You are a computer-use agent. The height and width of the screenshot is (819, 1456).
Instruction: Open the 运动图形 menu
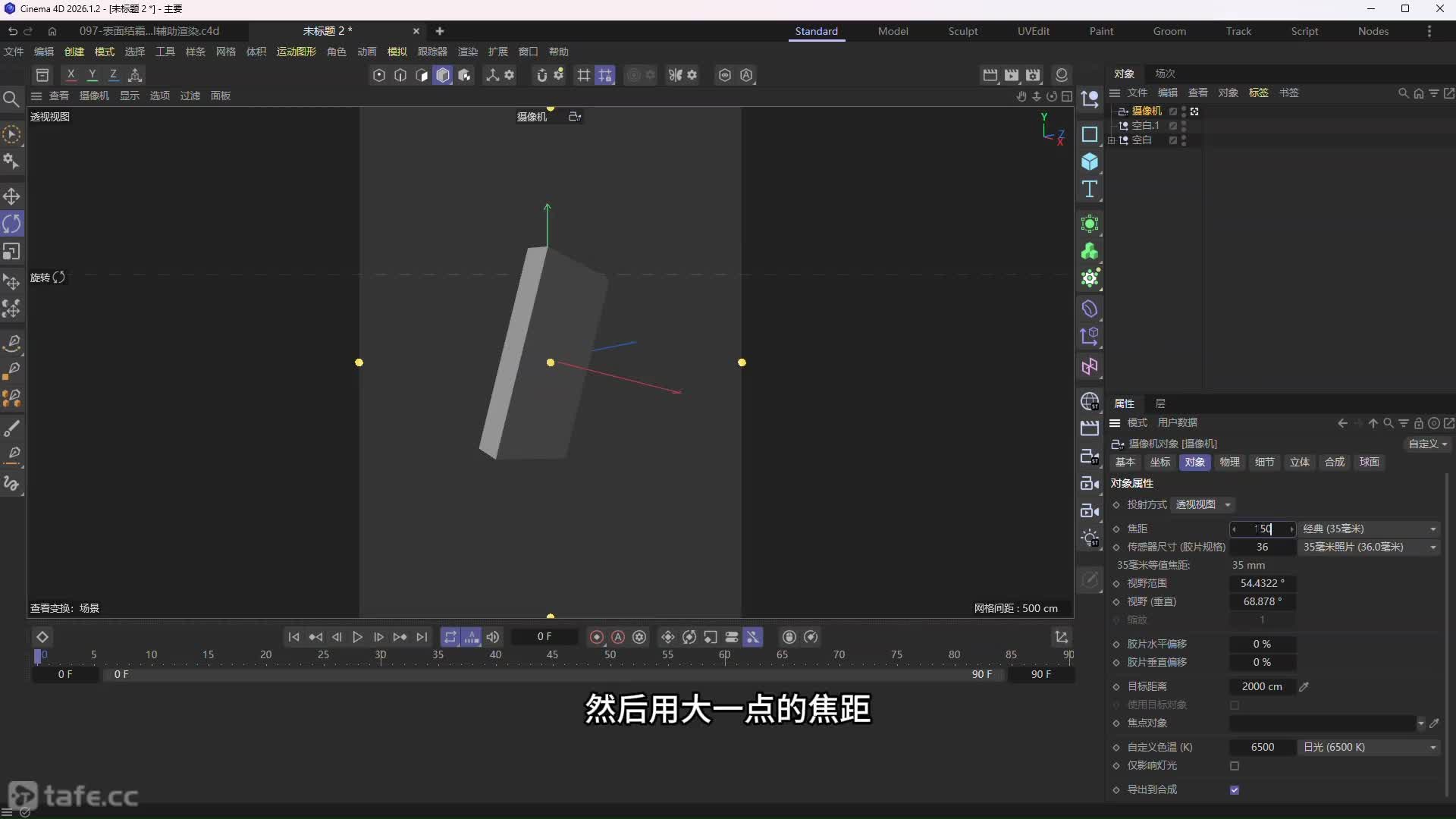(x=296, y=52)
